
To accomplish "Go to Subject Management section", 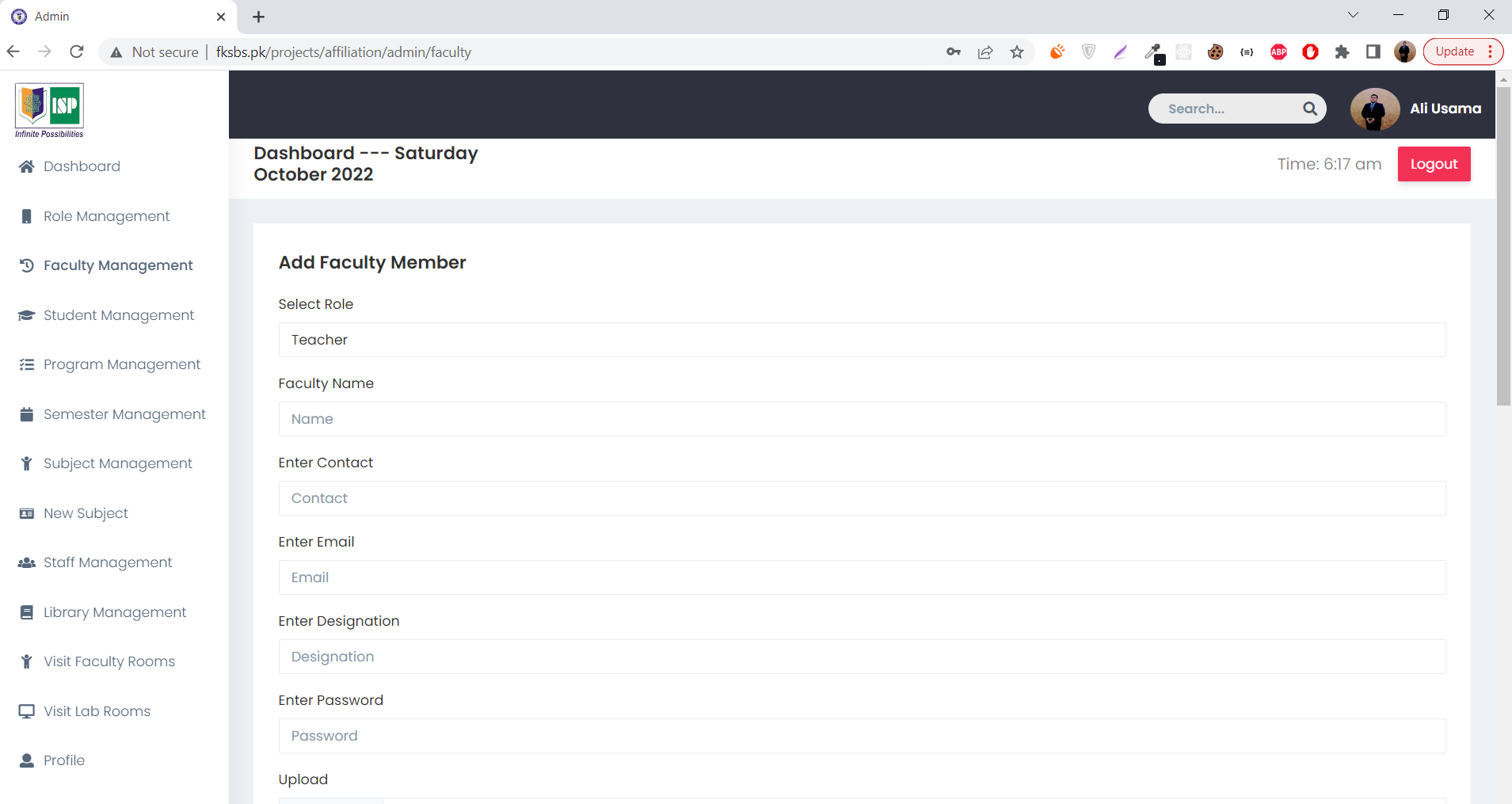I will tap(117, 463).
